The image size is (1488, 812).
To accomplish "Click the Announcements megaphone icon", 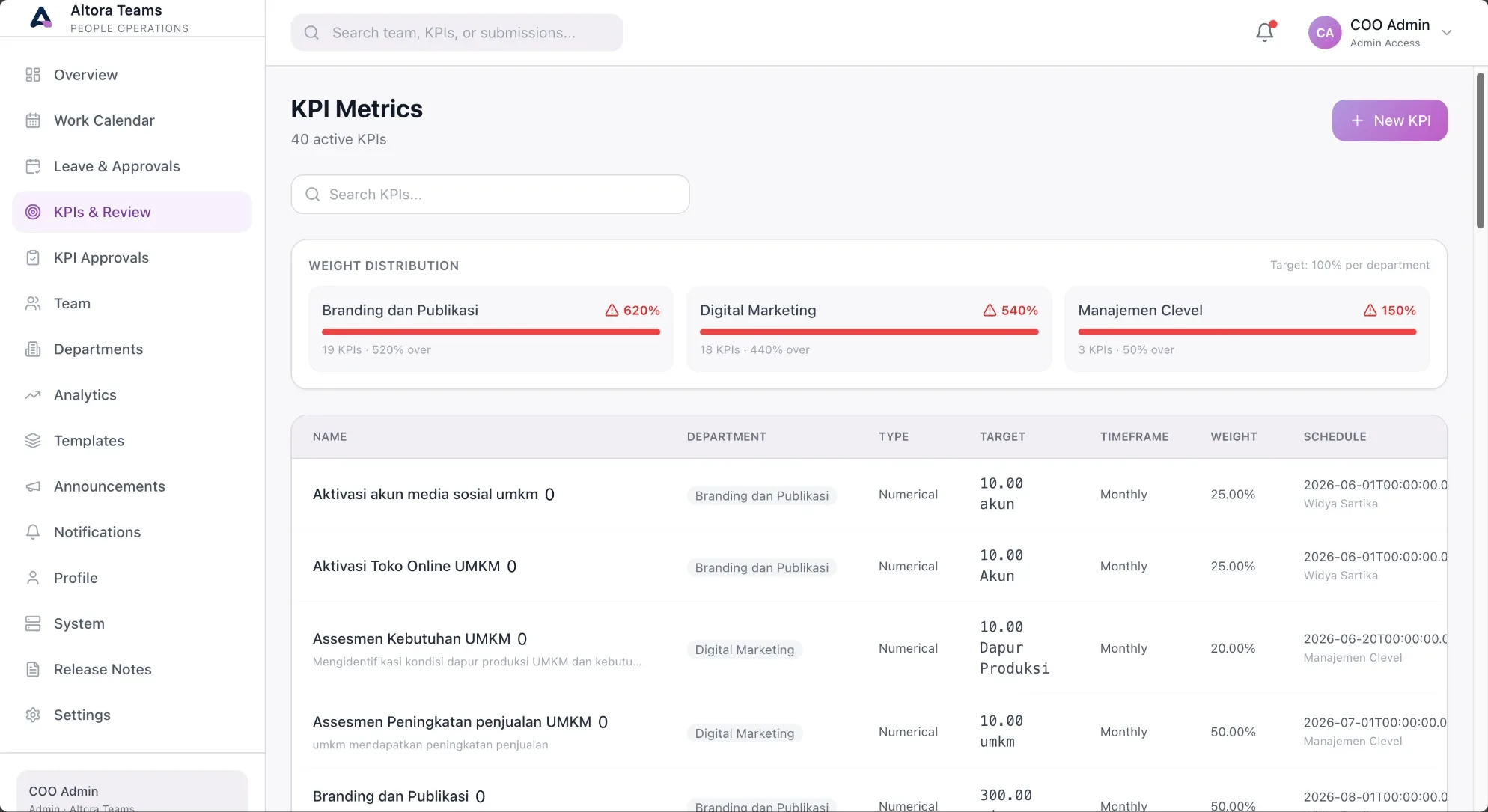I will (x=33, y=486).
